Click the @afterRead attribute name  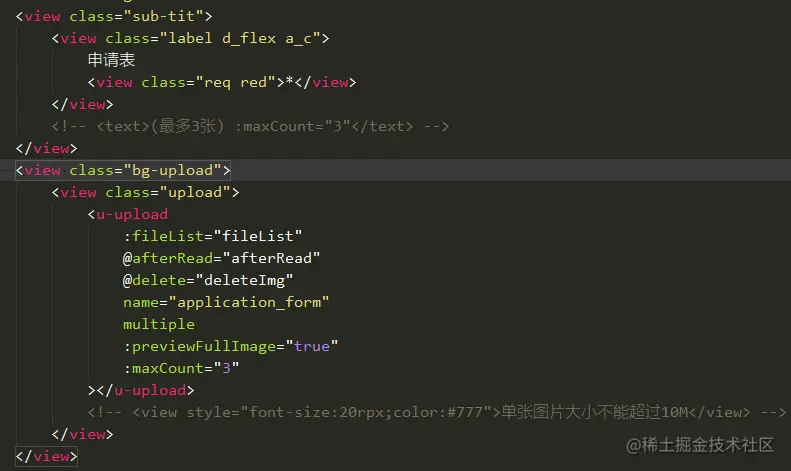(168, 258)
